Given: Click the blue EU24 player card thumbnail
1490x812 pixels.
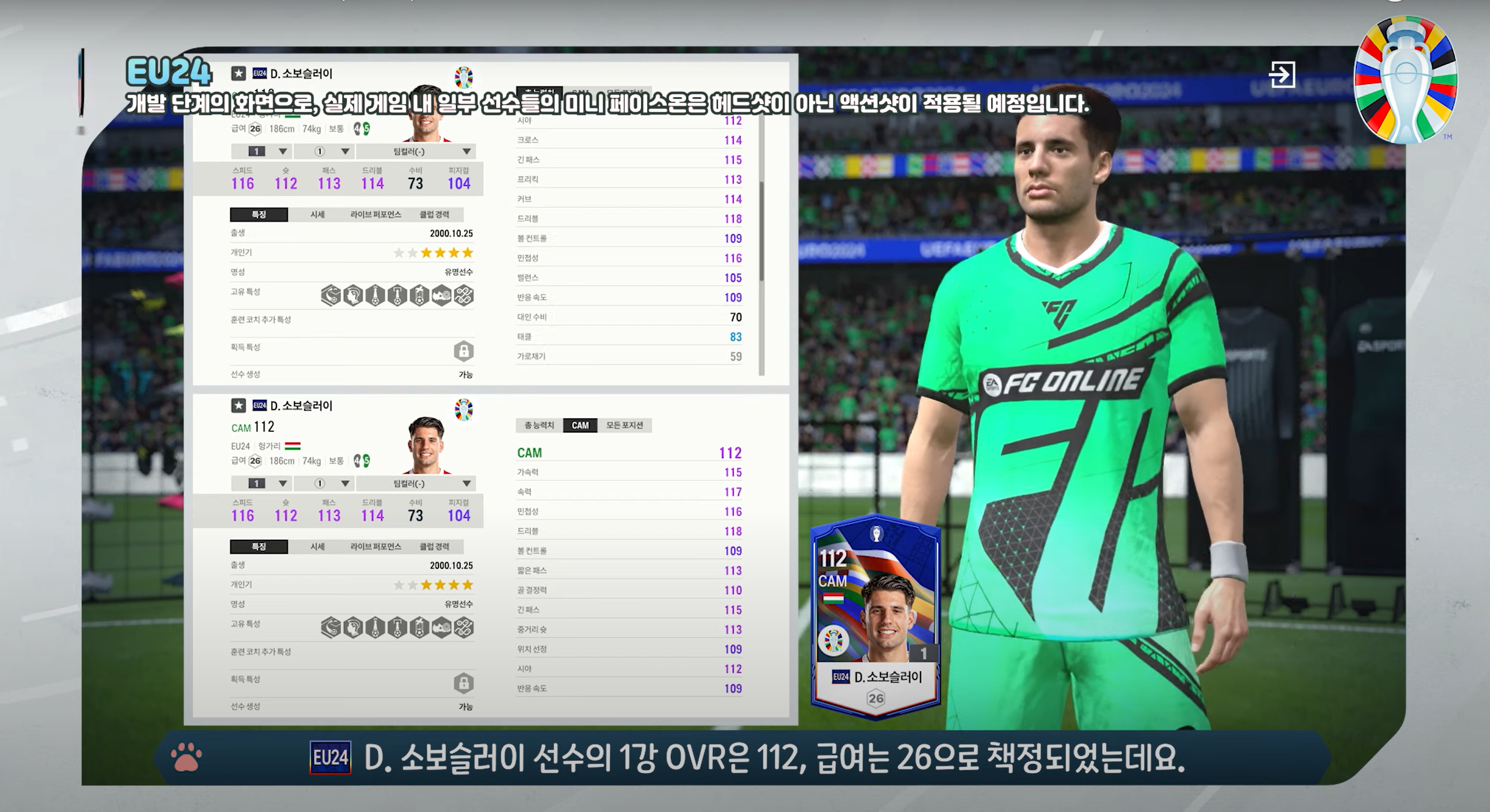Looking at the screenshot, I should [x=875, y=616].
